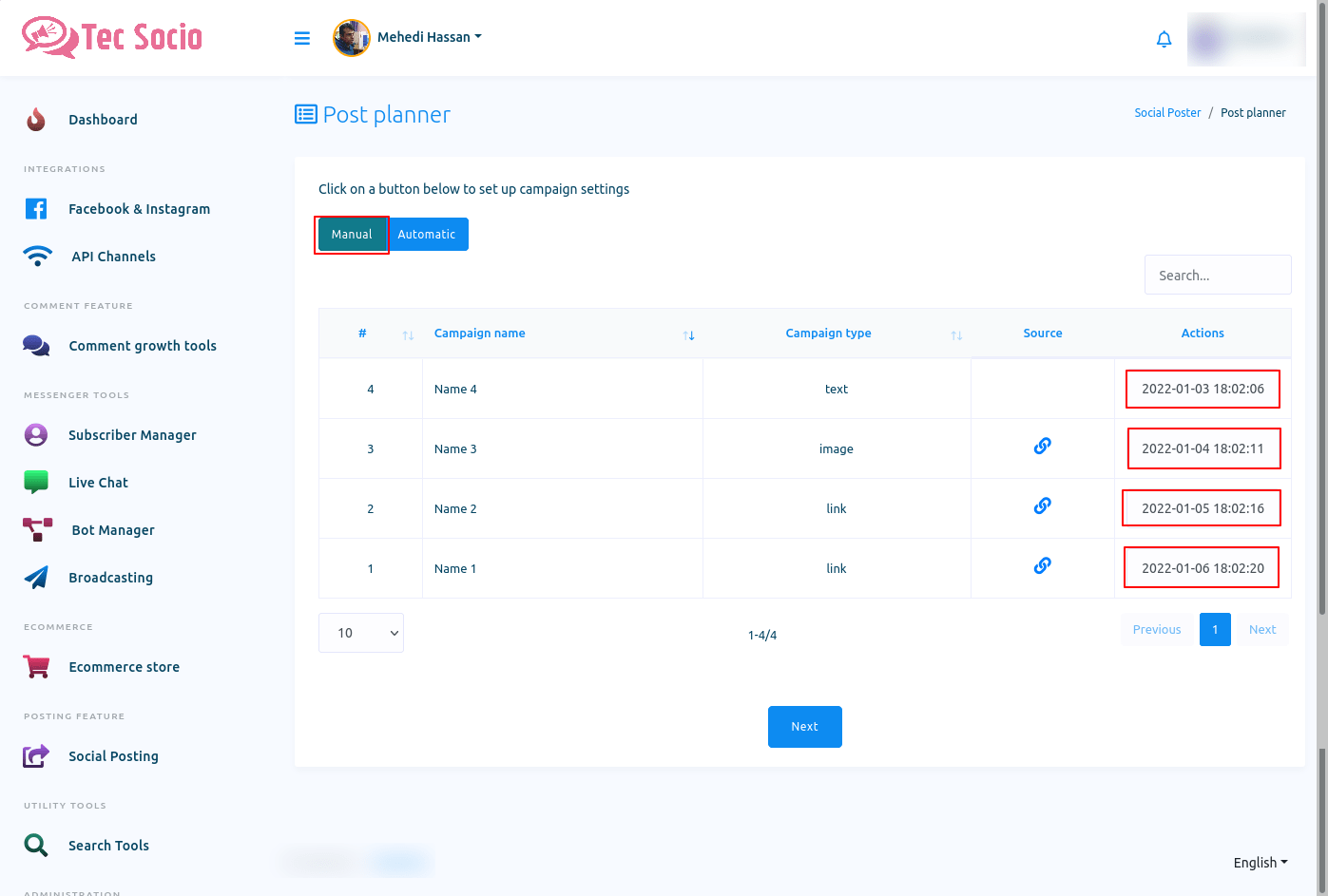1328x896 pixels.
Task: Click the source link icon for Name 3
Action: pyautogui.click(x=1042, y=447)
